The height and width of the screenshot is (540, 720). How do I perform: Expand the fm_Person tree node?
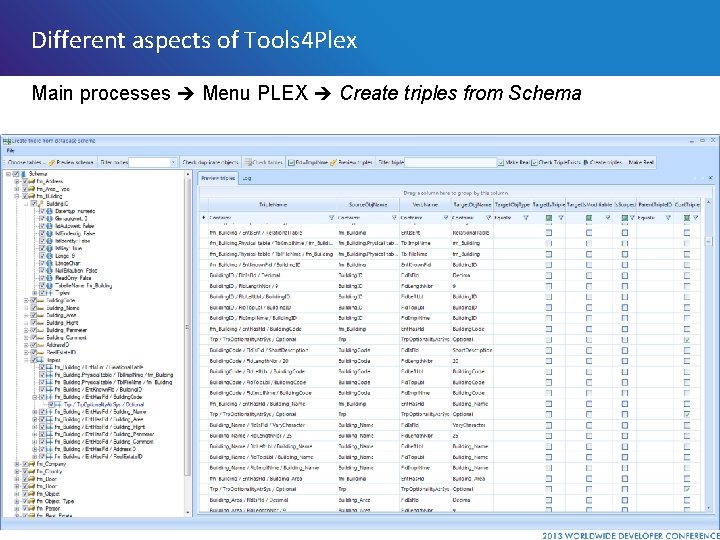(17, 509)
